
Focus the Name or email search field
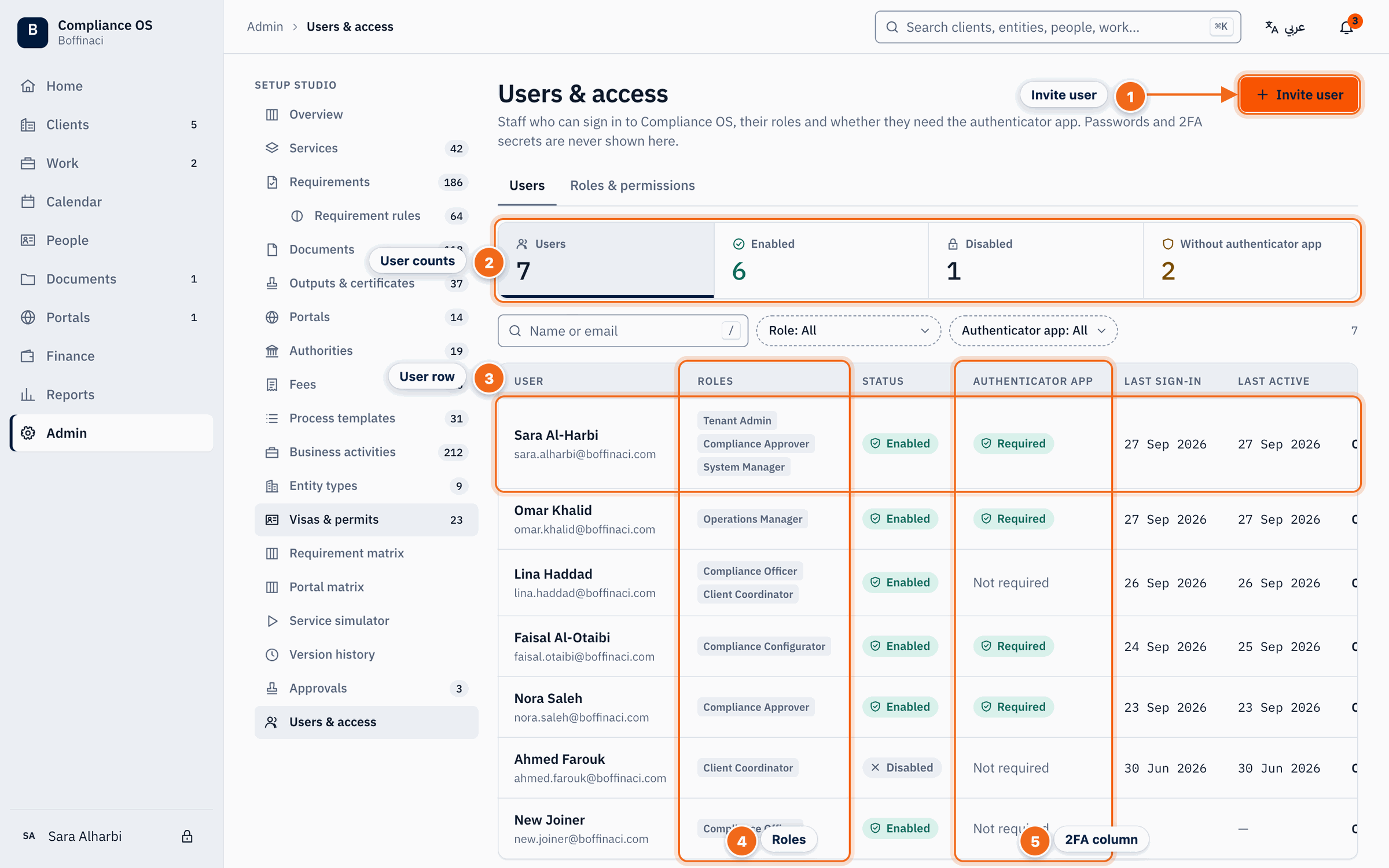623,331
